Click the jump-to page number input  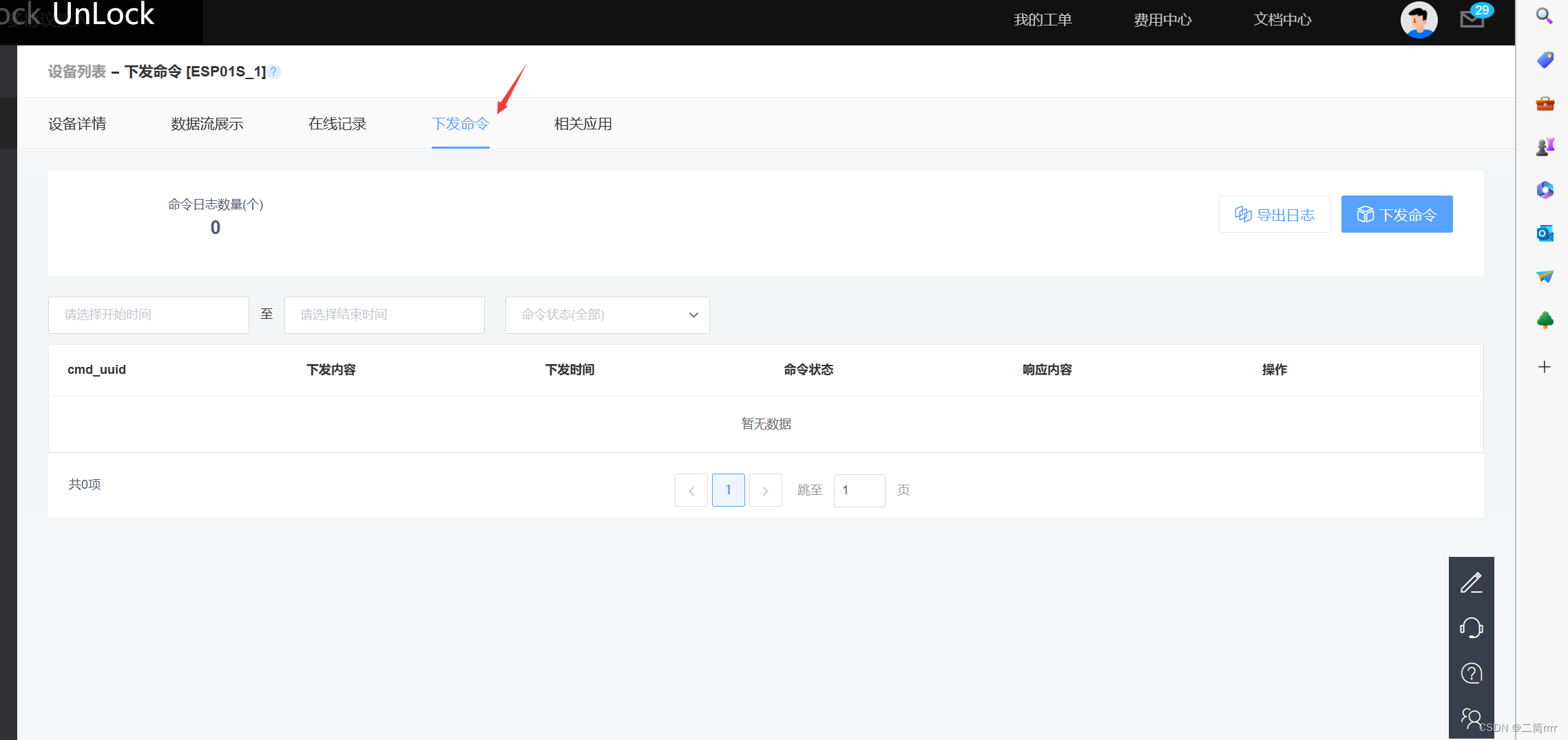pos(859,490)
